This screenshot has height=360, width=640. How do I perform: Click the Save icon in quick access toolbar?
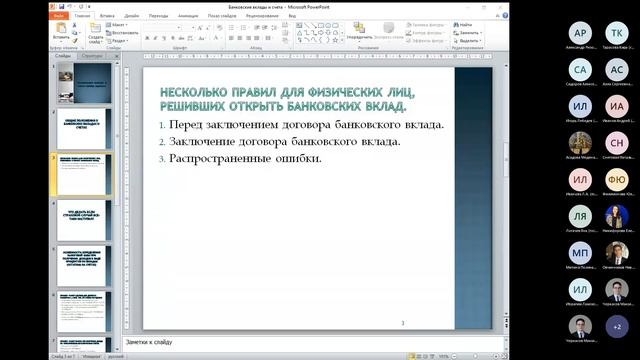coord(61,7)
